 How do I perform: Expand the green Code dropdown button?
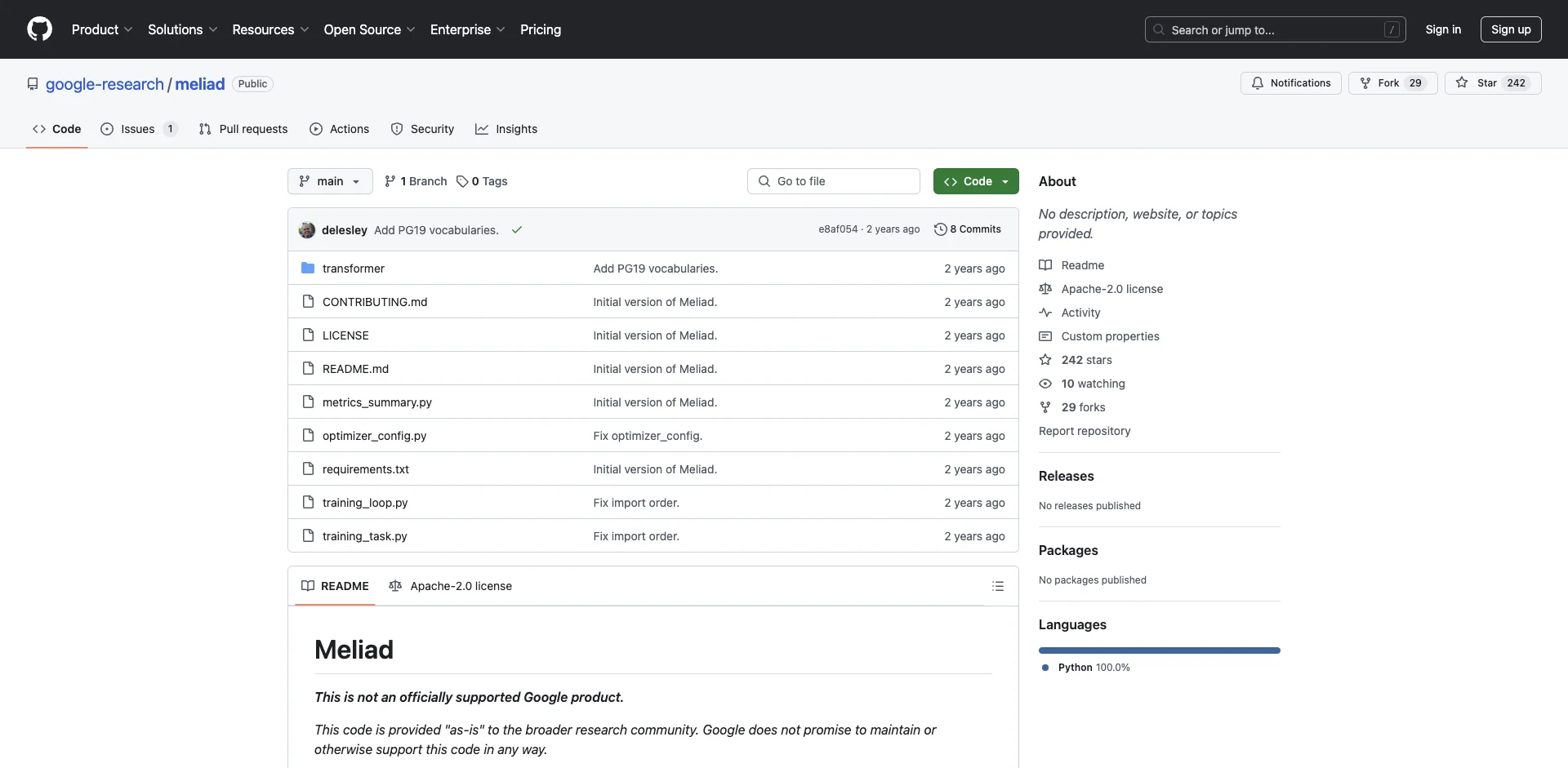976,181
